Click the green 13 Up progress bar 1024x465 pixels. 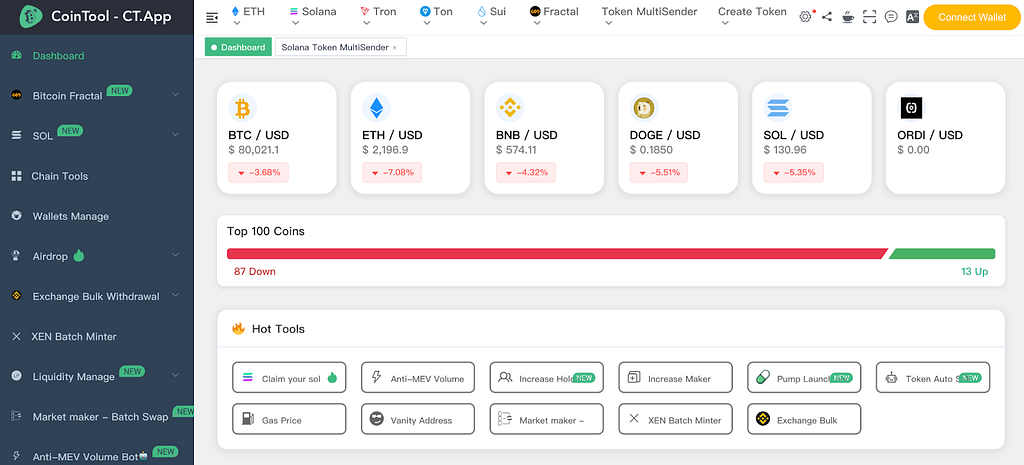(942, 253)
